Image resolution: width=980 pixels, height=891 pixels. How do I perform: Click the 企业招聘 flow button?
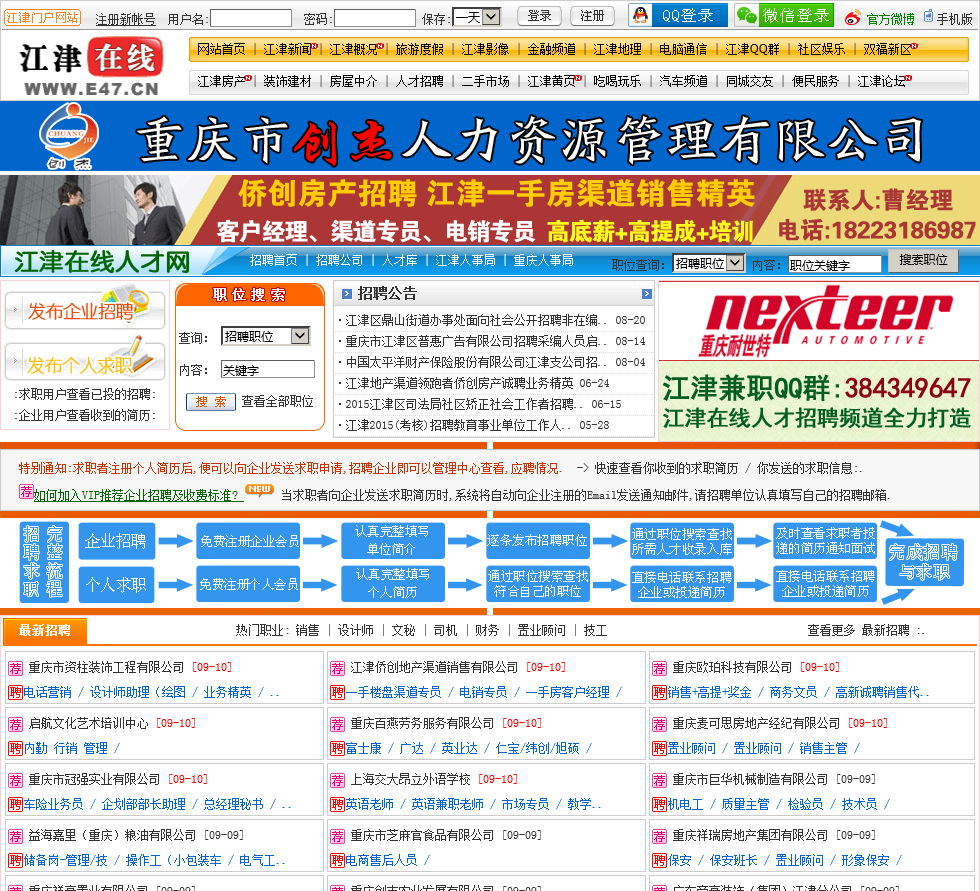click(x=116, y=541)
